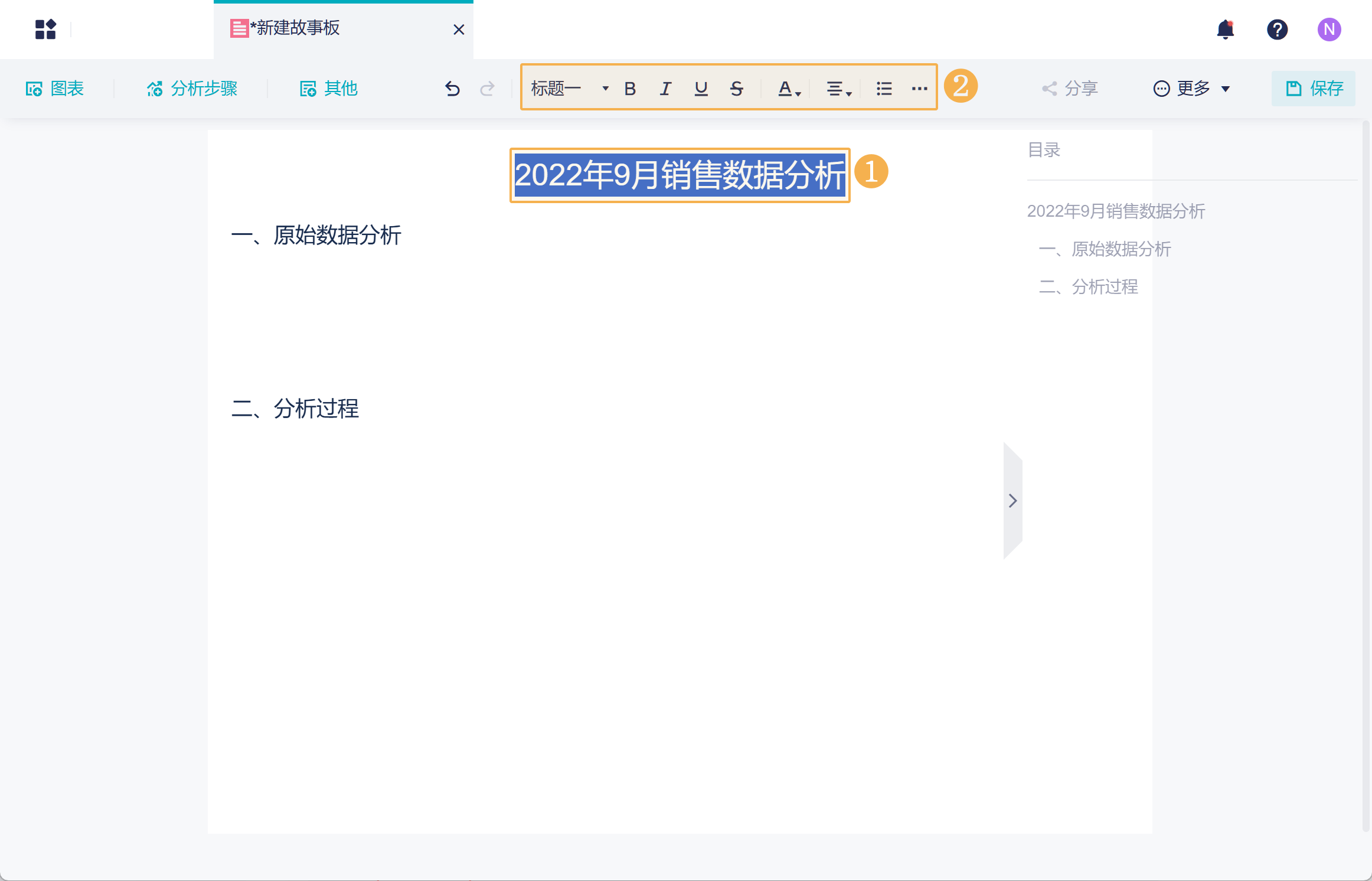
Task: Open the notifications bell
Action: pyautogui.click(x=1226, y=29)
